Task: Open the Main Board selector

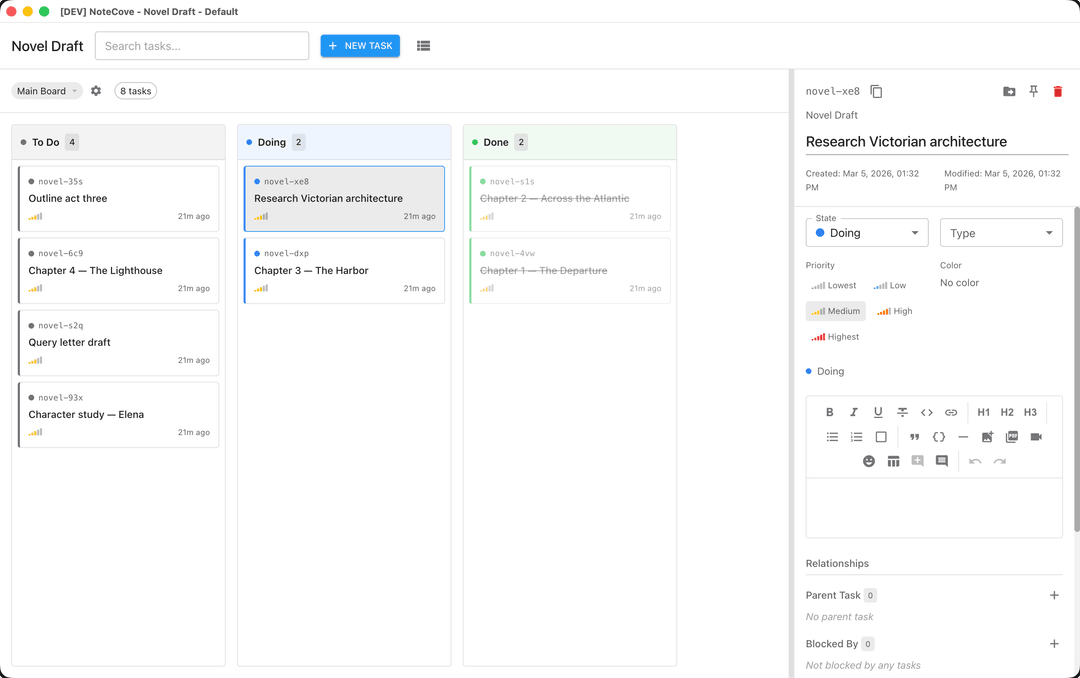Action: click(x=46, y=90)
